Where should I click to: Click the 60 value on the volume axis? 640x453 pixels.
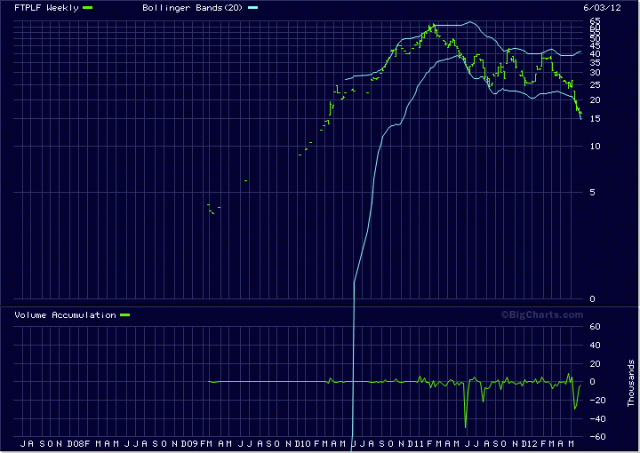[x=595, y=326]
